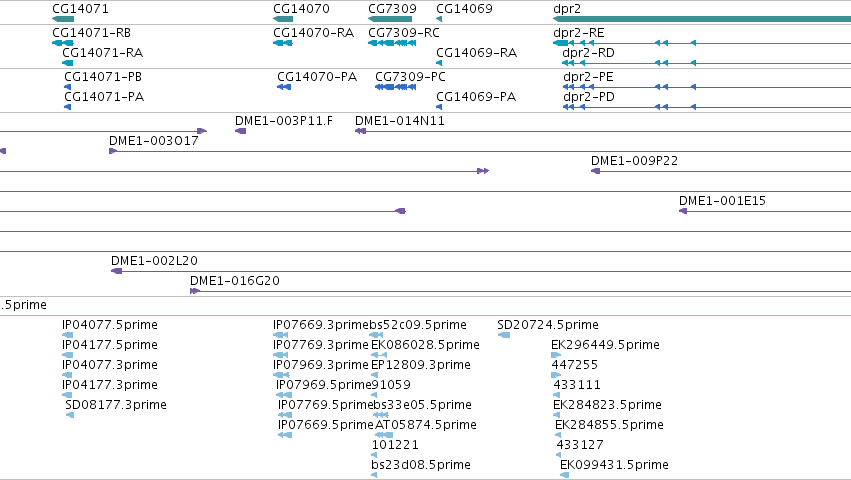Click the AT05874.5prime EST arrow glyph
Screen dimensions: 851x480
click(x=384, y=435)
